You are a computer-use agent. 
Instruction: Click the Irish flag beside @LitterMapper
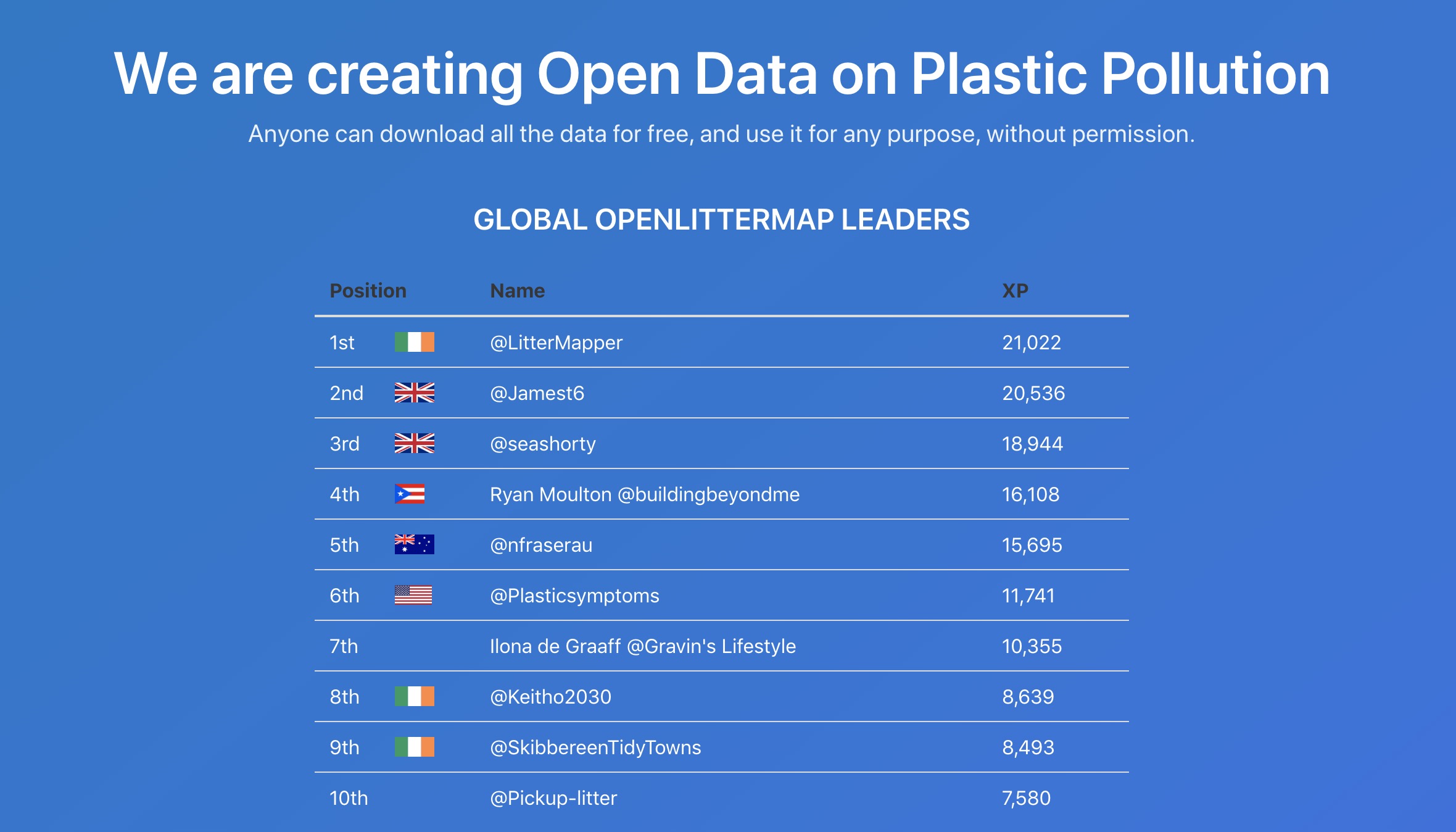pos(416,342)
